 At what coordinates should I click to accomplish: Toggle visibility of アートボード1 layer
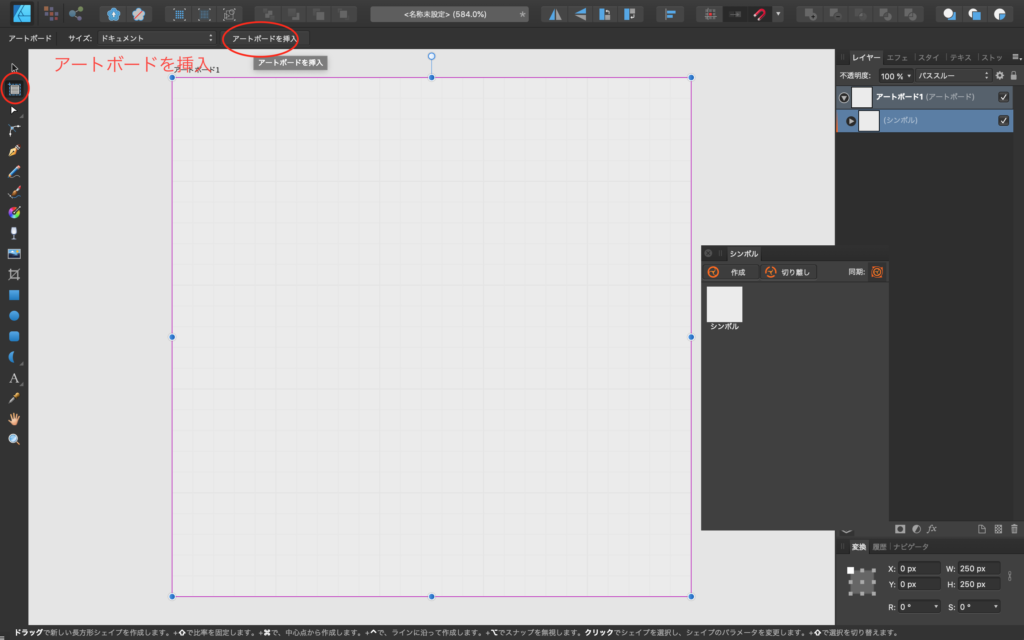pyautogui.click(x=1004, y=97)
